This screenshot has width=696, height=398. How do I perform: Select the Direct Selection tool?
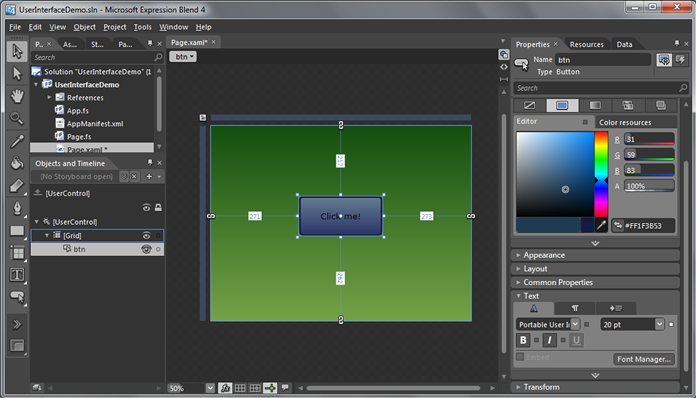coord(17,74)
